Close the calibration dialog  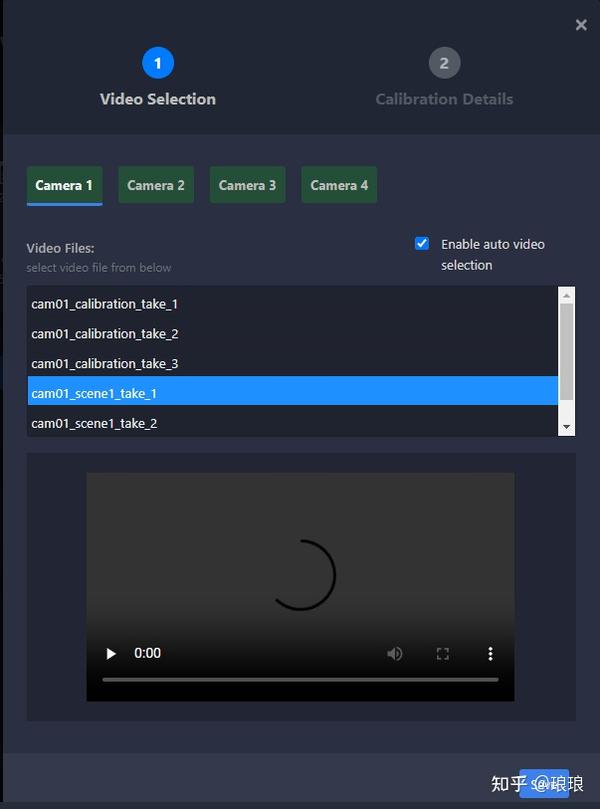pos(581,25)
